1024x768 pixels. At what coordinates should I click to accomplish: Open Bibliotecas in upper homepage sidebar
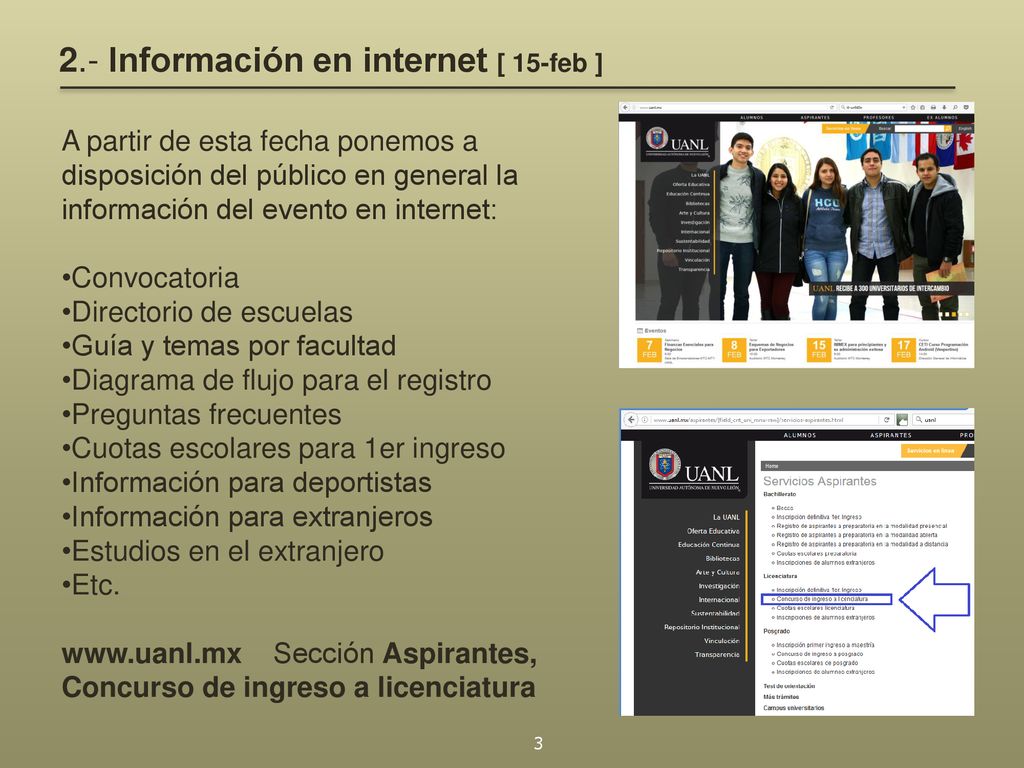click(697, 204)
